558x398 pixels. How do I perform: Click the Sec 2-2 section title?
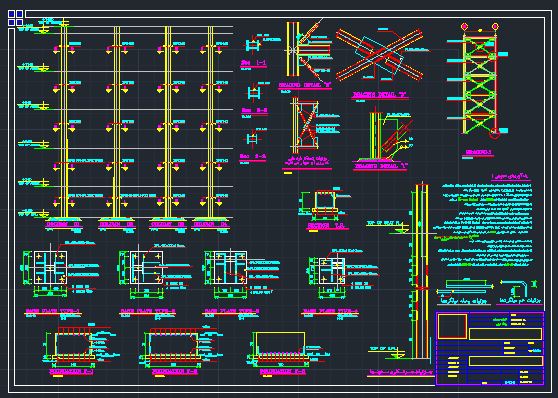tap(254, 111)
